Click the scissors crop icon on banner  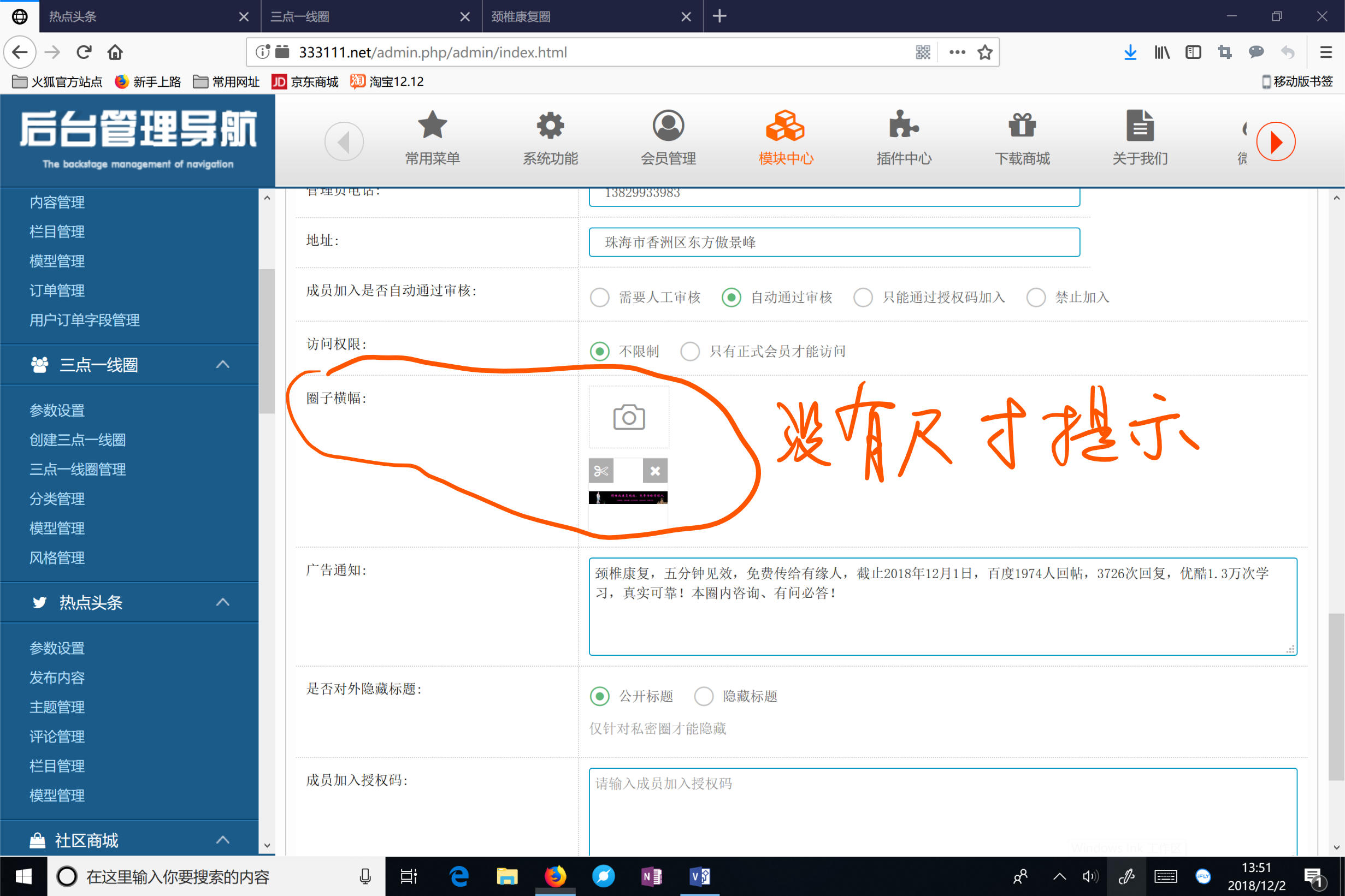[601, 471]
